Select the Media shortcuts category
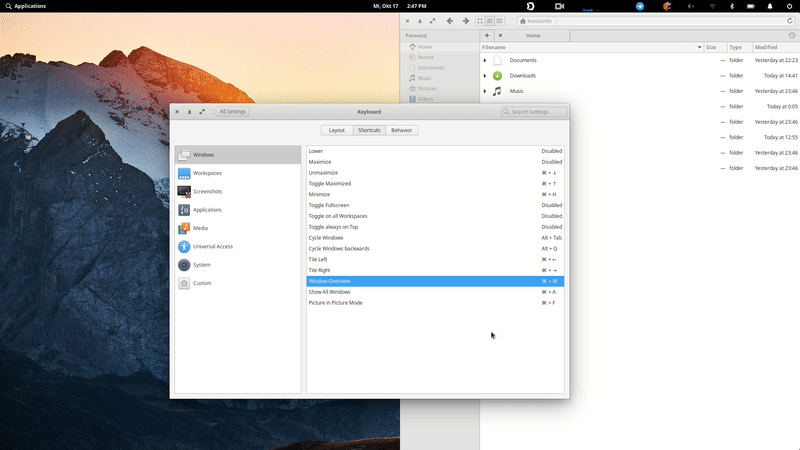The image size is (800, 450). [238, 228]
